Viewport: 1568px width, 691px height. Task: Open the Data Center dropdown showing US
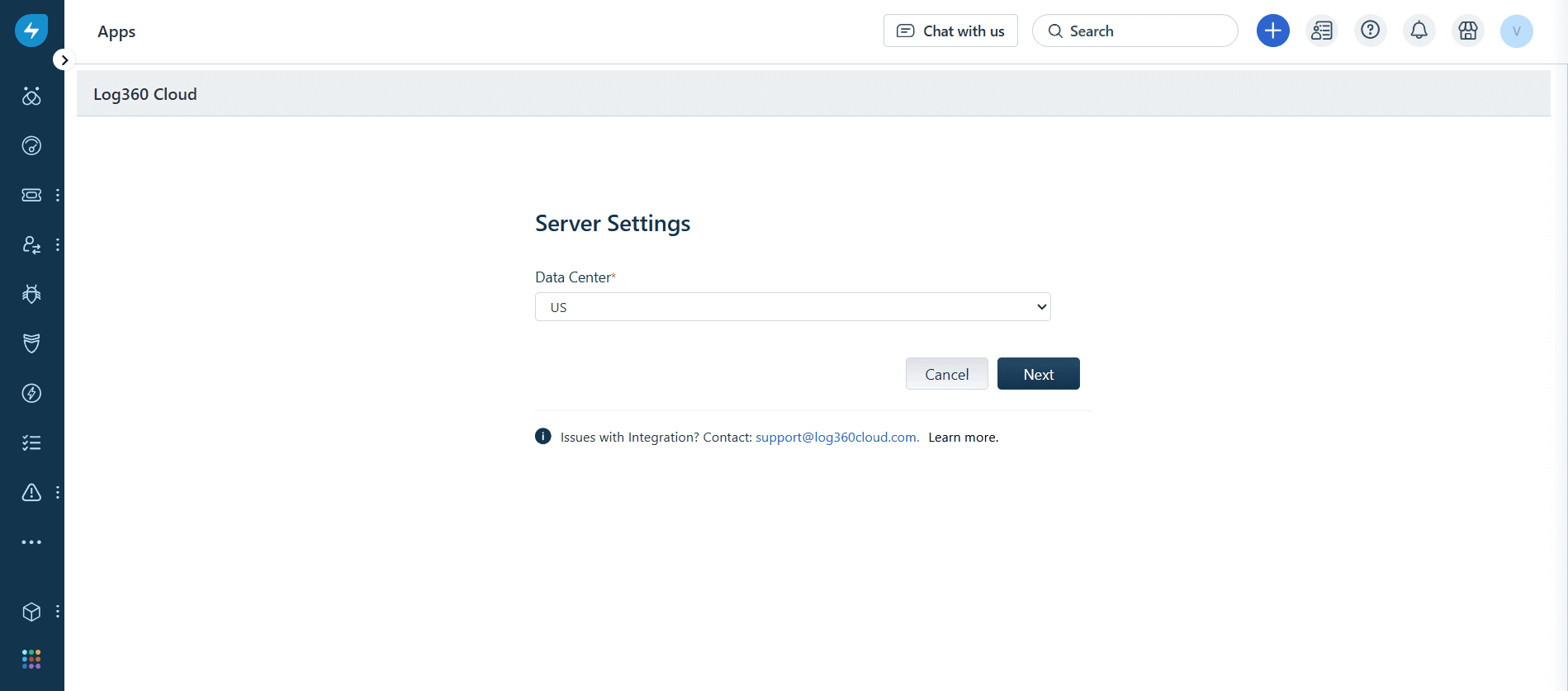(x=793, y=307)
